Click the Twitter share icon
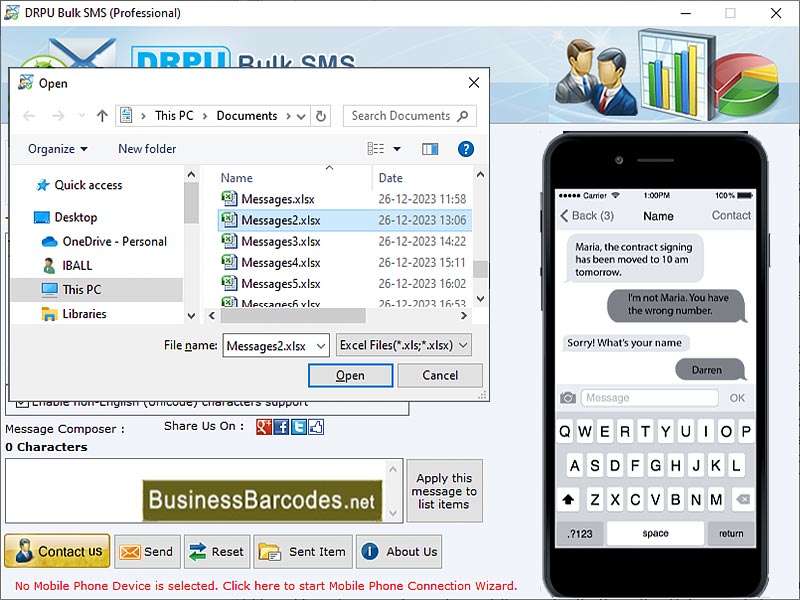800x600 pixels. point(298,427)
